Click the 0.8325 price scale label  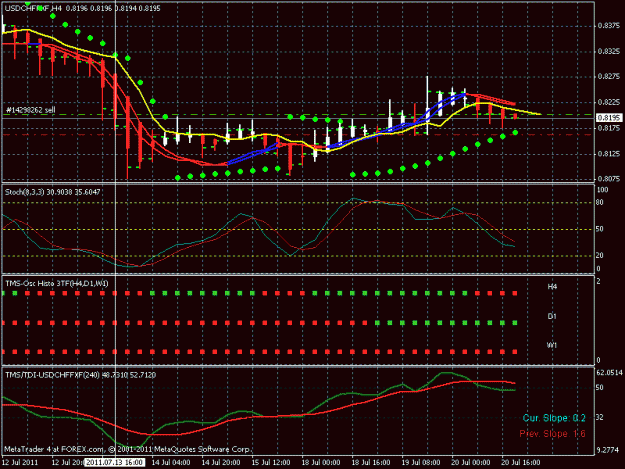[609, 51]
